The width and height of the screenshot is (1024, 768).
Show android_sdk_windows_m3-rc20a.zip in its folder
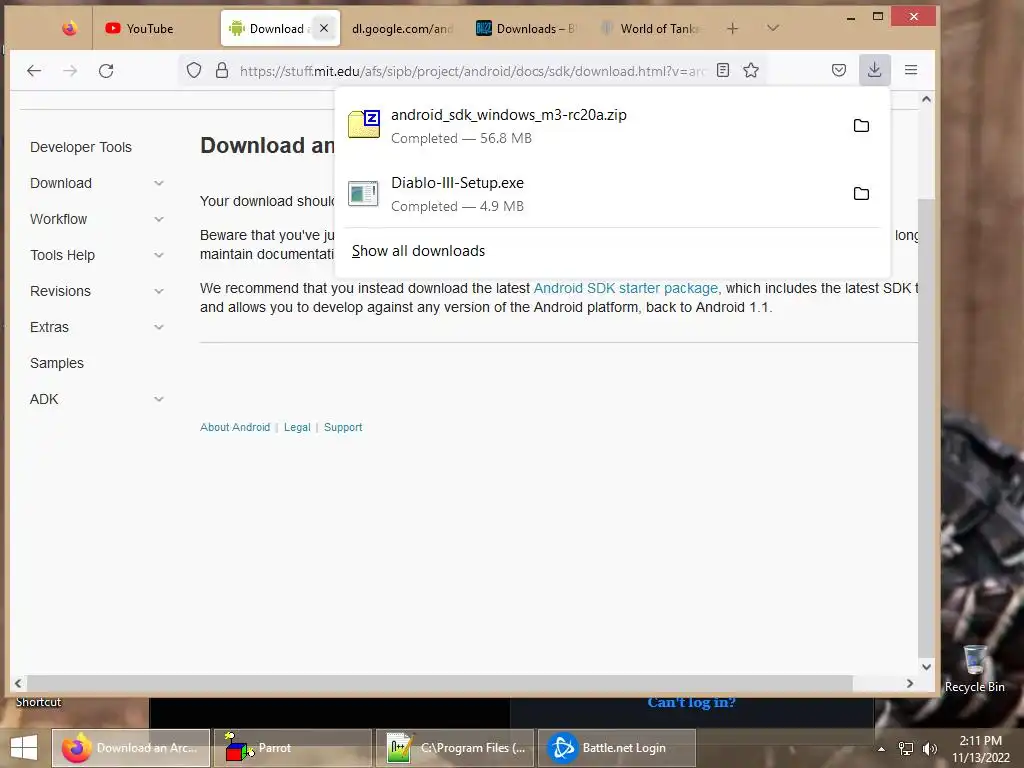(861, 125)
